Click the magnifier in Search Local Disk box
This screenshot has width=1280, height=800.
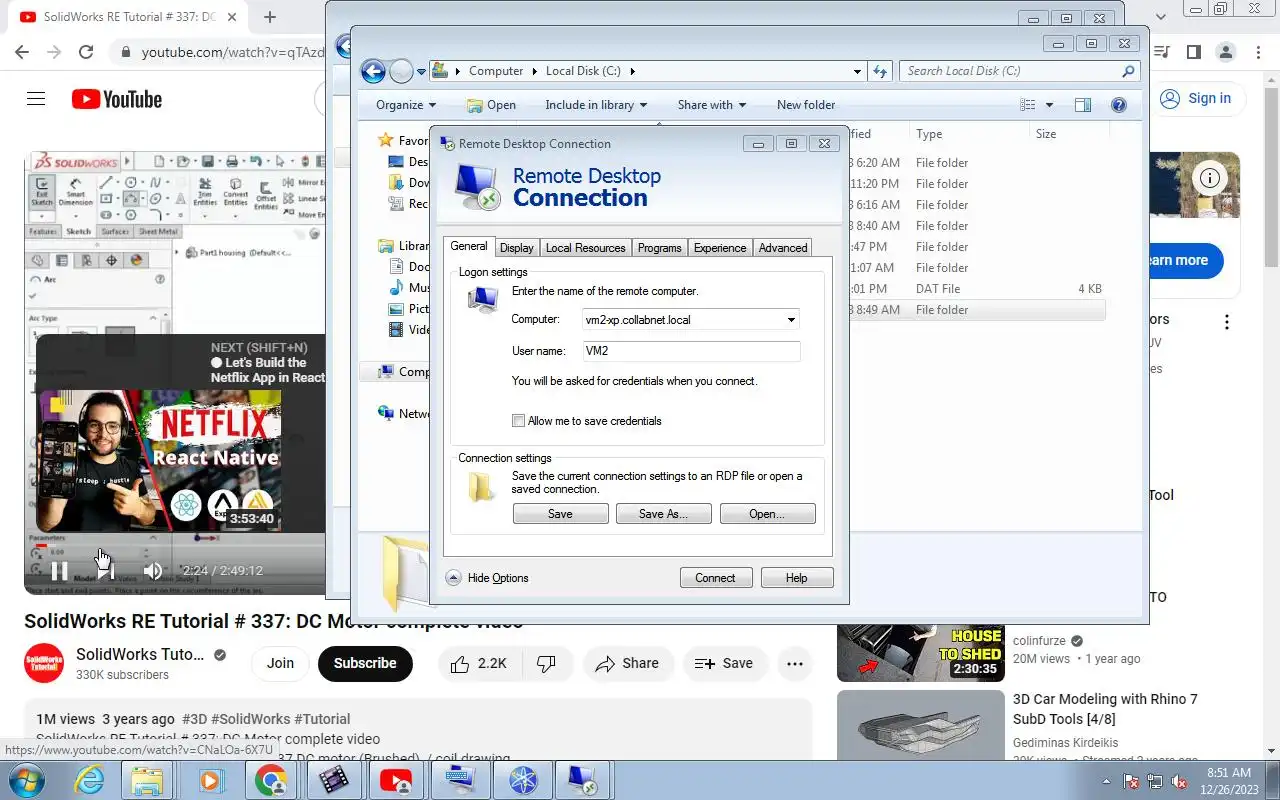[x=1128, y=71]
